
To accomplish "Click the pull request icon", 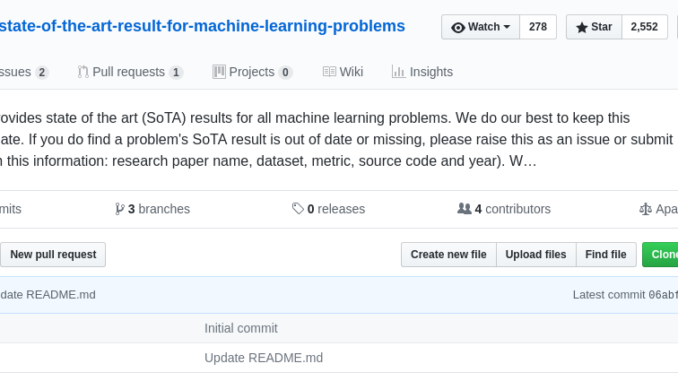I will click(83, 72).
